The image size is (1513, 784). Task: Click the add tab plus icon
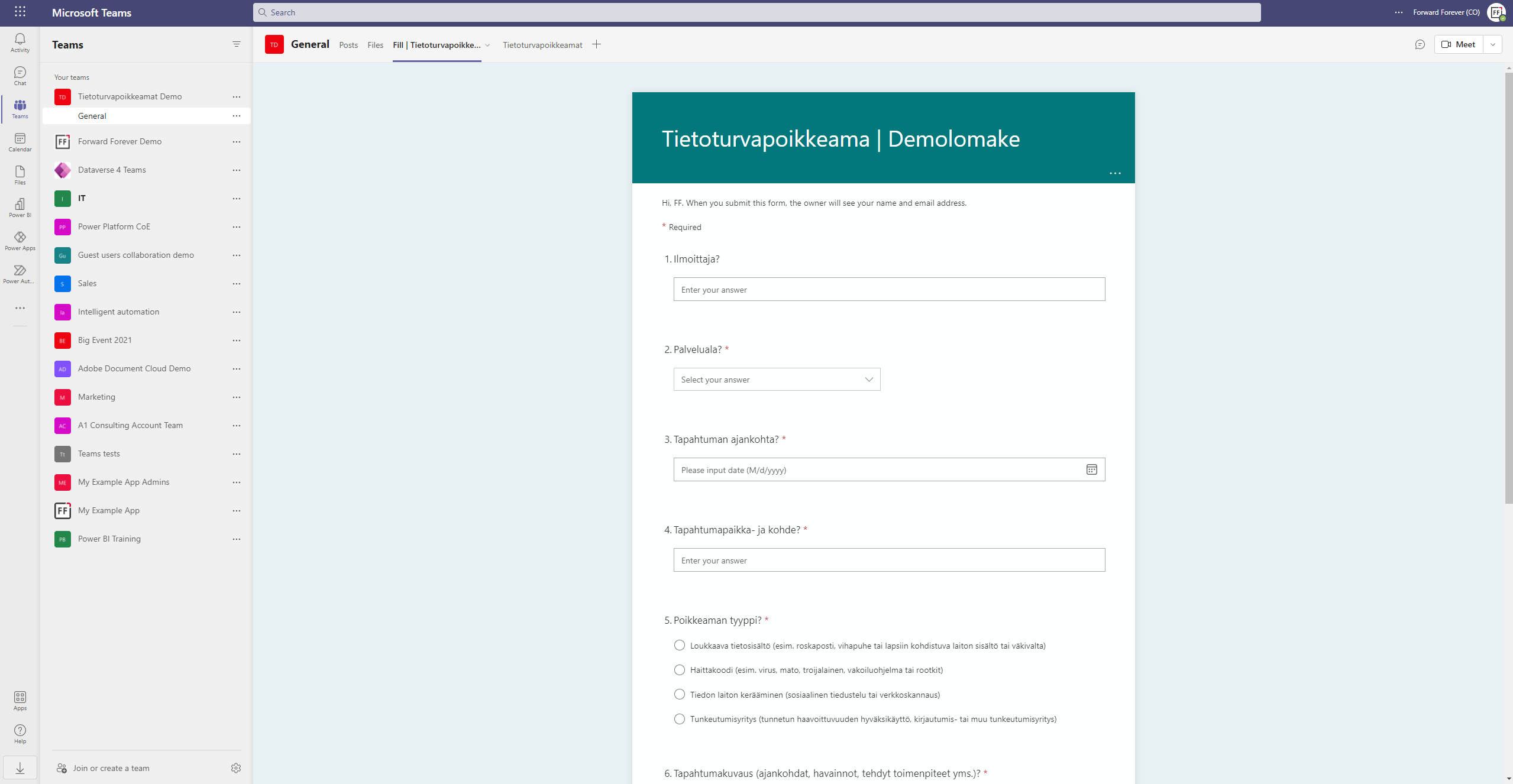tap(596, 44)
